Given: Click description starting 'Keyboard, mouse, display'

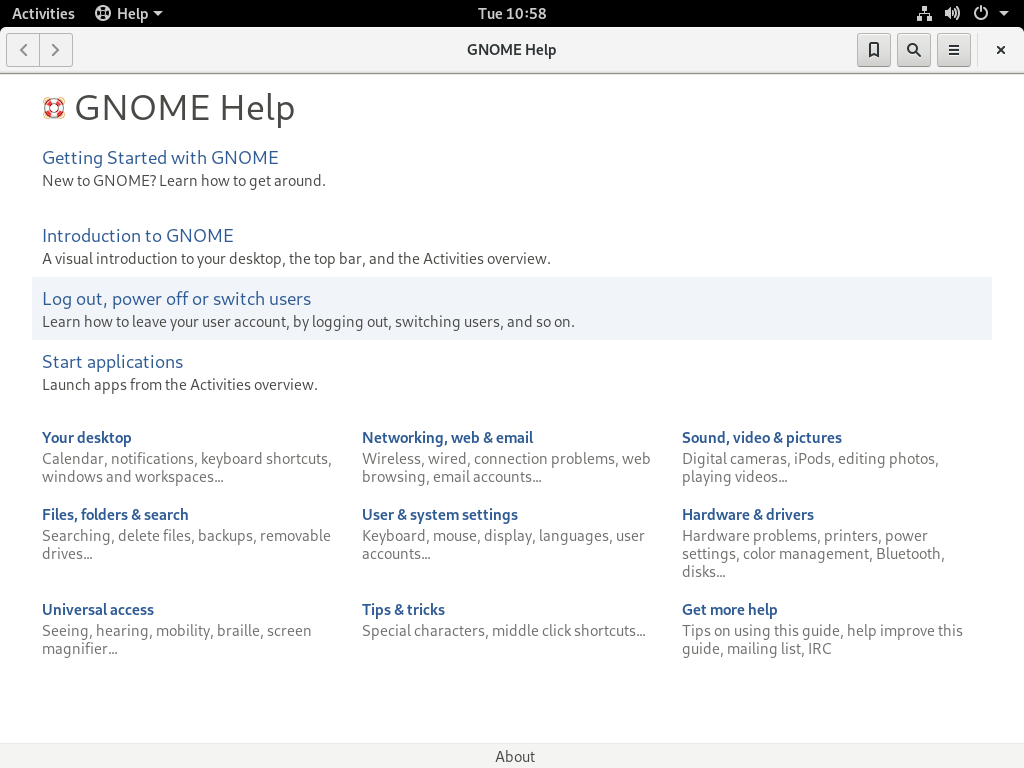Looking at the screenshot, I should click(504, 545).
